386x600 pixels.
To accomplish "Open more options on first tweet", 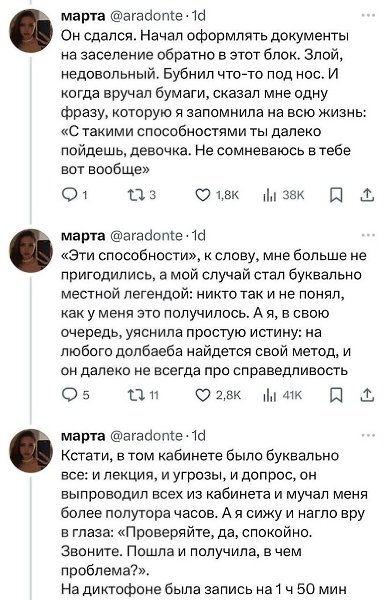I will pos(368,15).
